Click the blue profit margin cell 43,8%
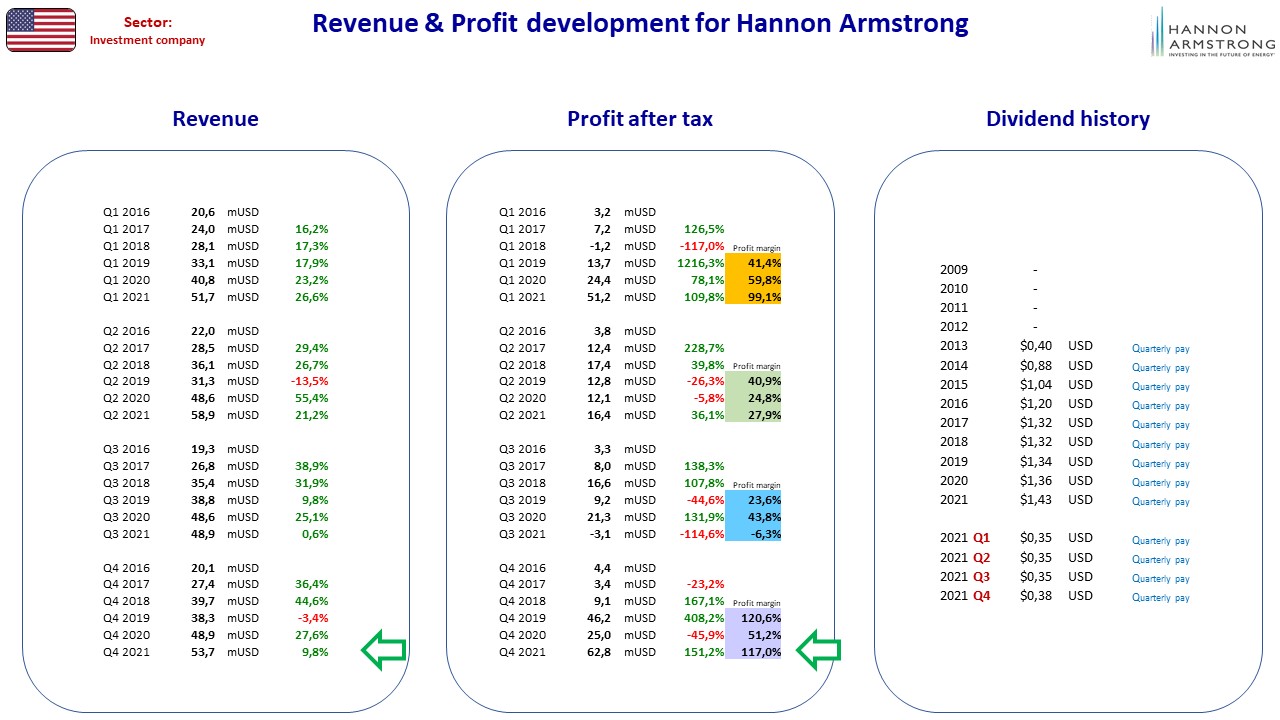The image size is (1280, 720). pyautogui.click(x=753, y=517)
